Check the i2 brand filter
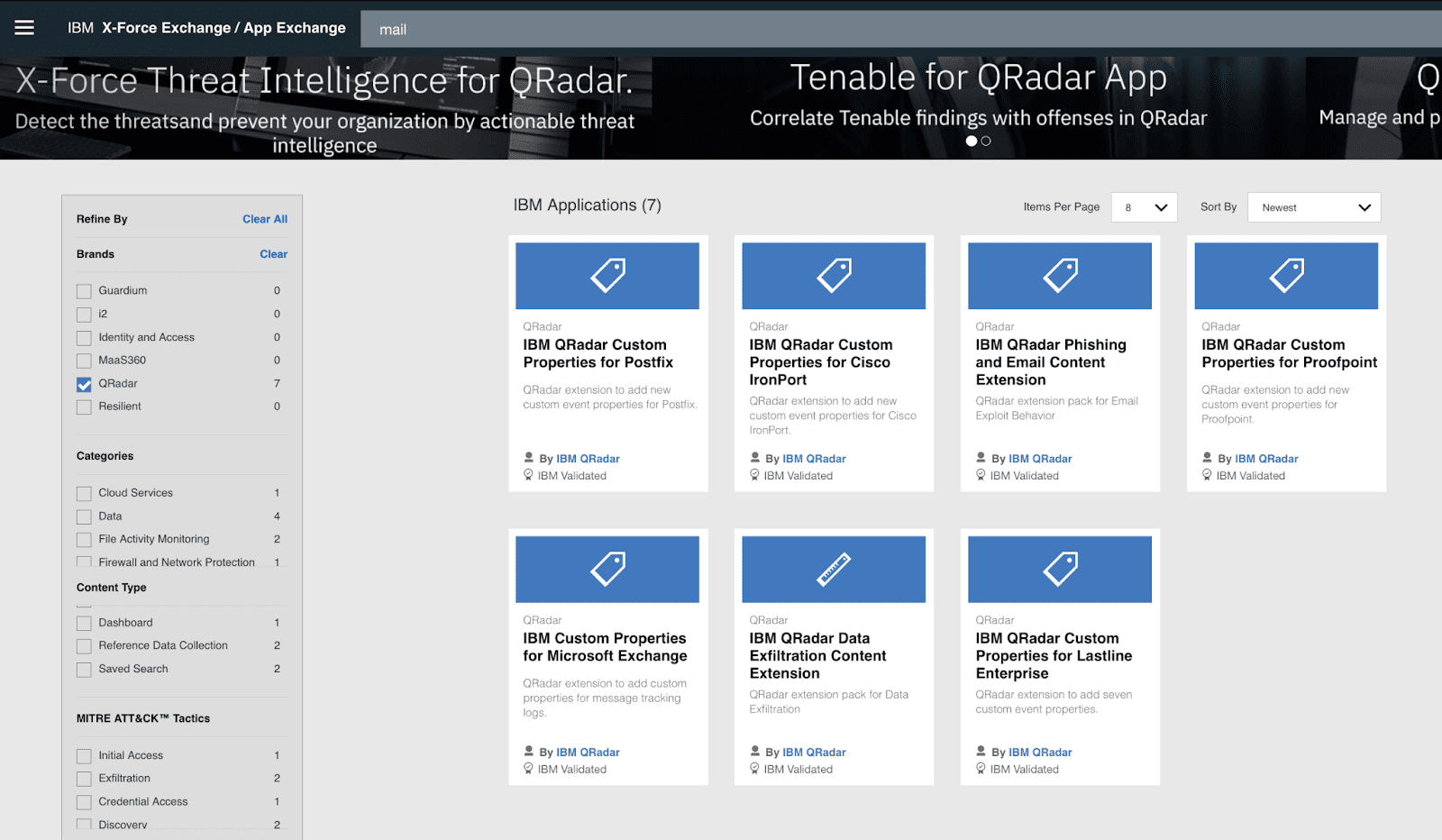 point(84,315)
